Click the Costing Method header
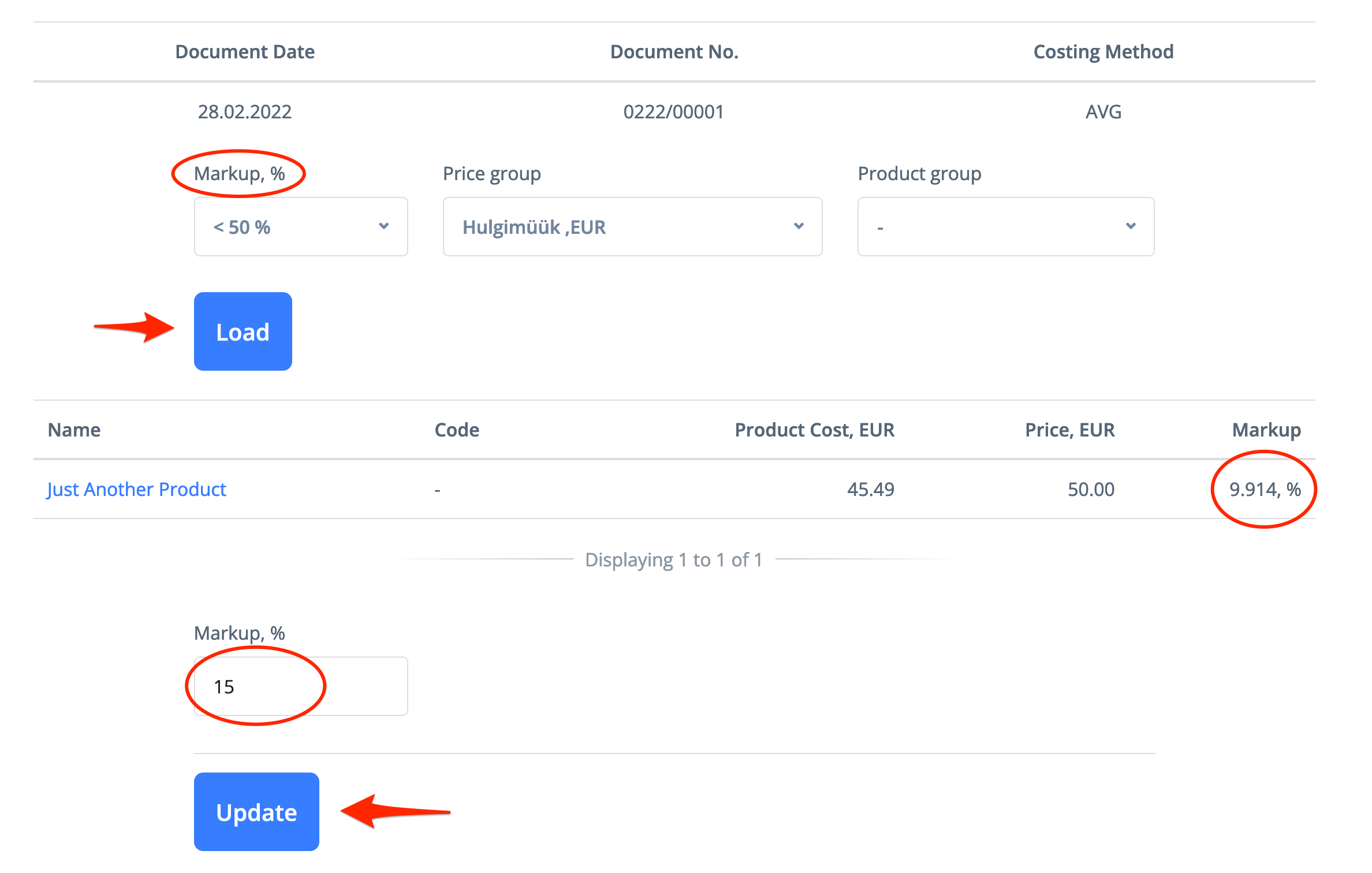 (x=1103, y=52)
